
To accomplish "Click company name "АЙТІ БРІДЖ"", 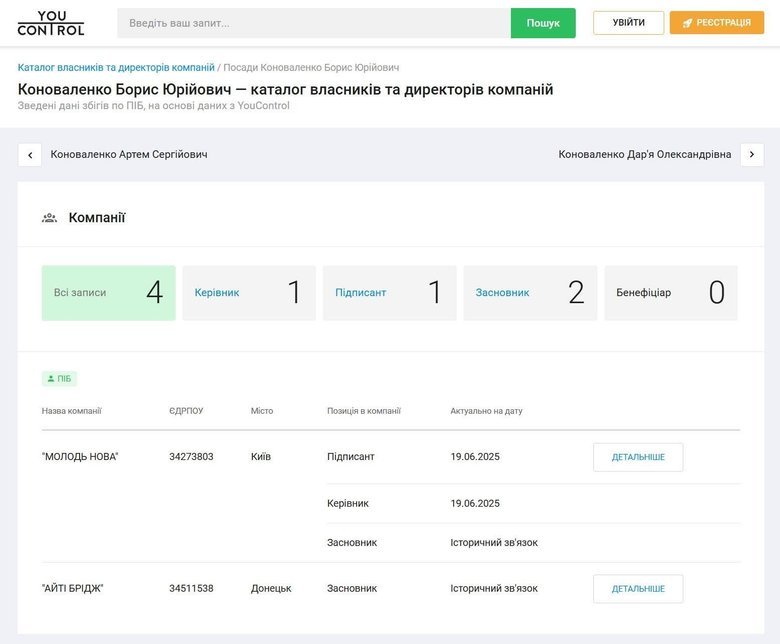I will tap(73, 588).
